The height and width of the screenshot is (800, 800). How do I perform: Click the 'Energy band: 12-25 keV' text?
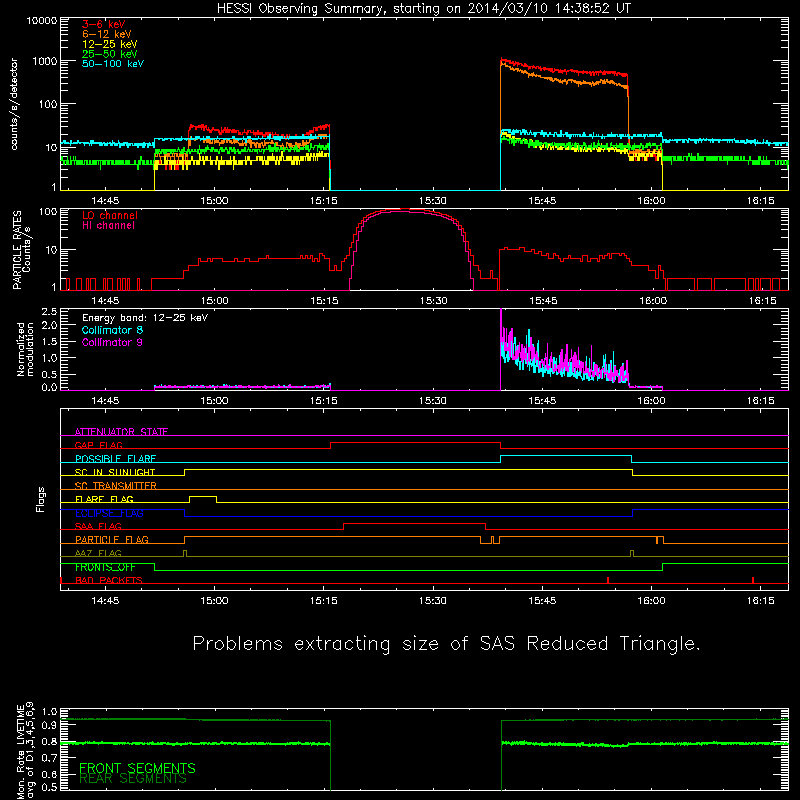coord(145,318)
